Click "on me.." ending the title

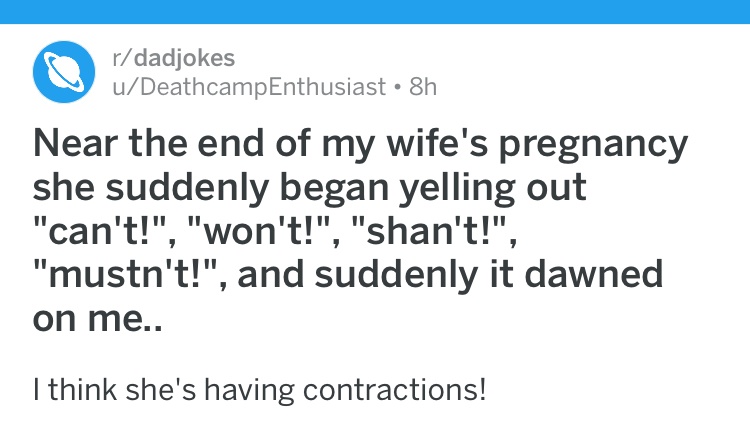[x=98, y=319]
